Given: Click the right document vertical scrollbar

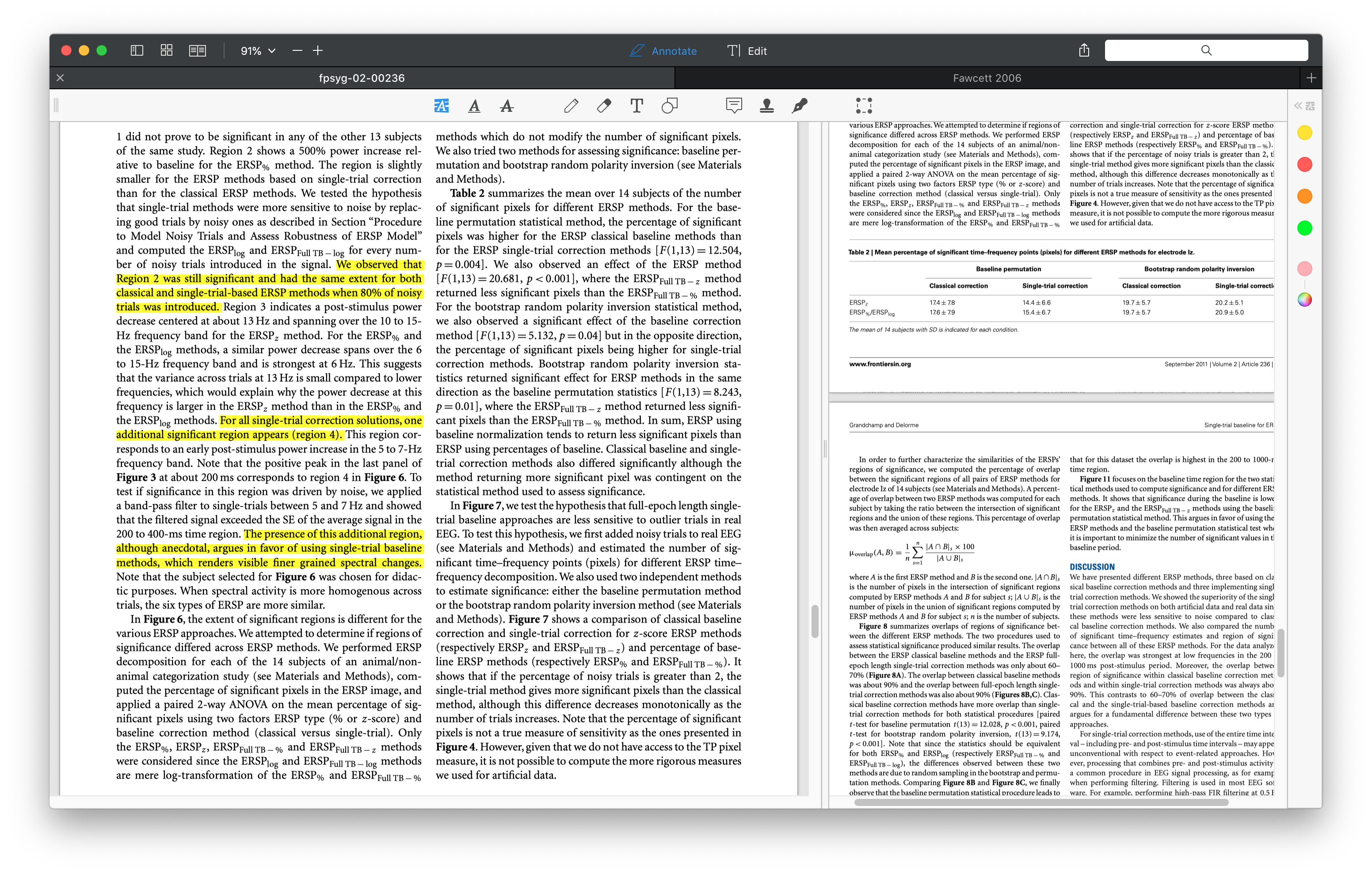Looking at the screenshot, I should pyautogui.click(x=1280, y=652).
